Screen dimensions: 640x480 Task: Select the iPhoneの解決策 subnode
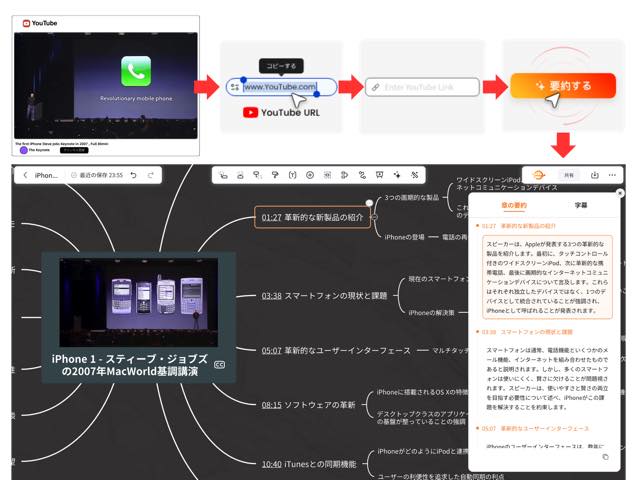(x=431, y=313)
